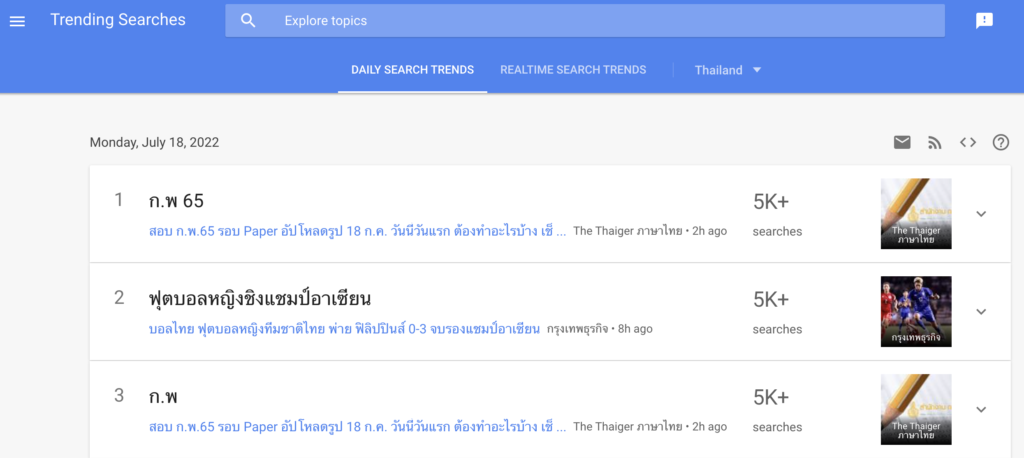Click the date Monday, July 18, 2022
1024x458 pixels.
[154, 142]
